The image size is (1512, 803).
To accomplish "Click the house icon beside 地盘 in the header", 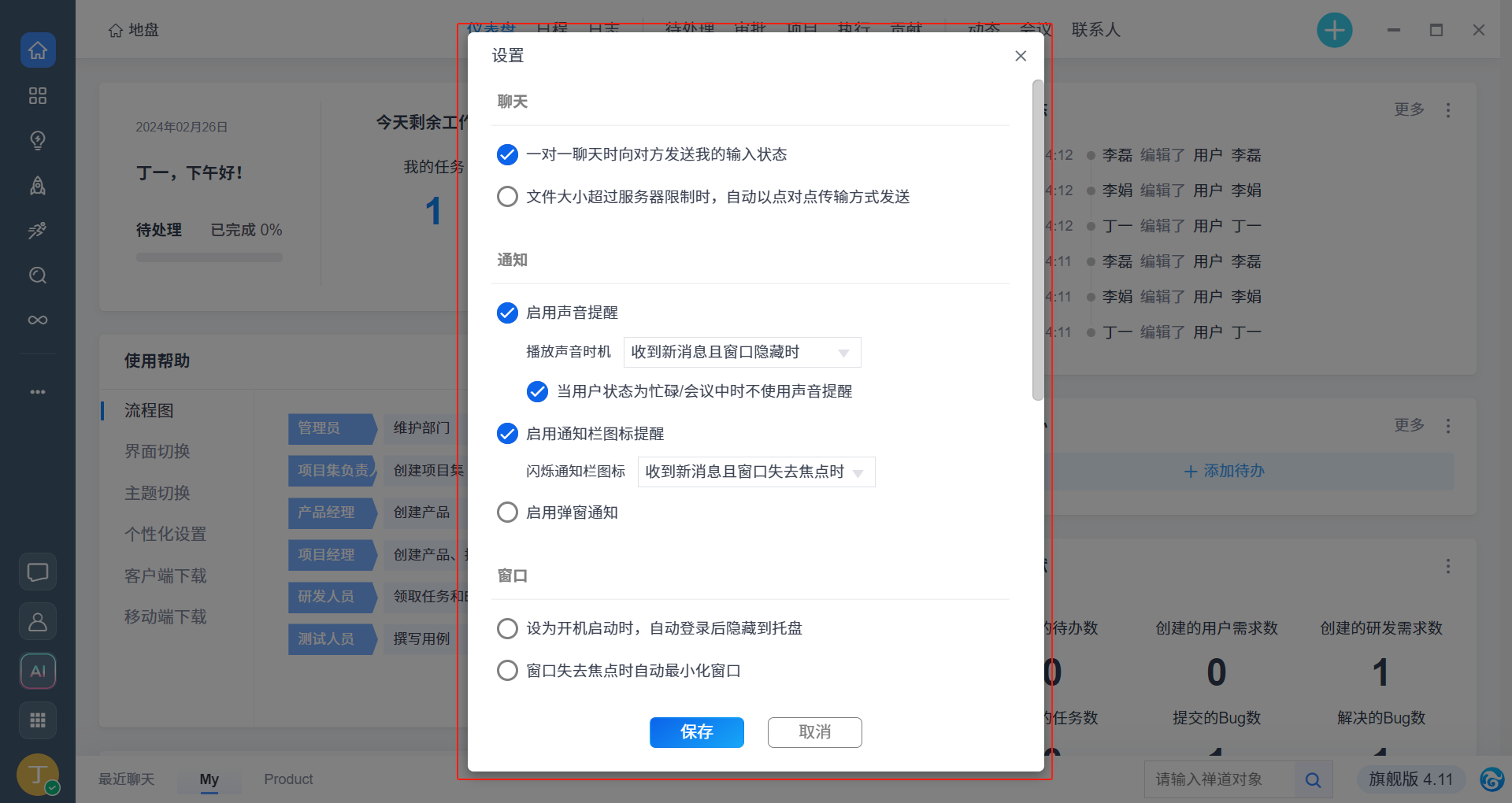I will point(116,31).
